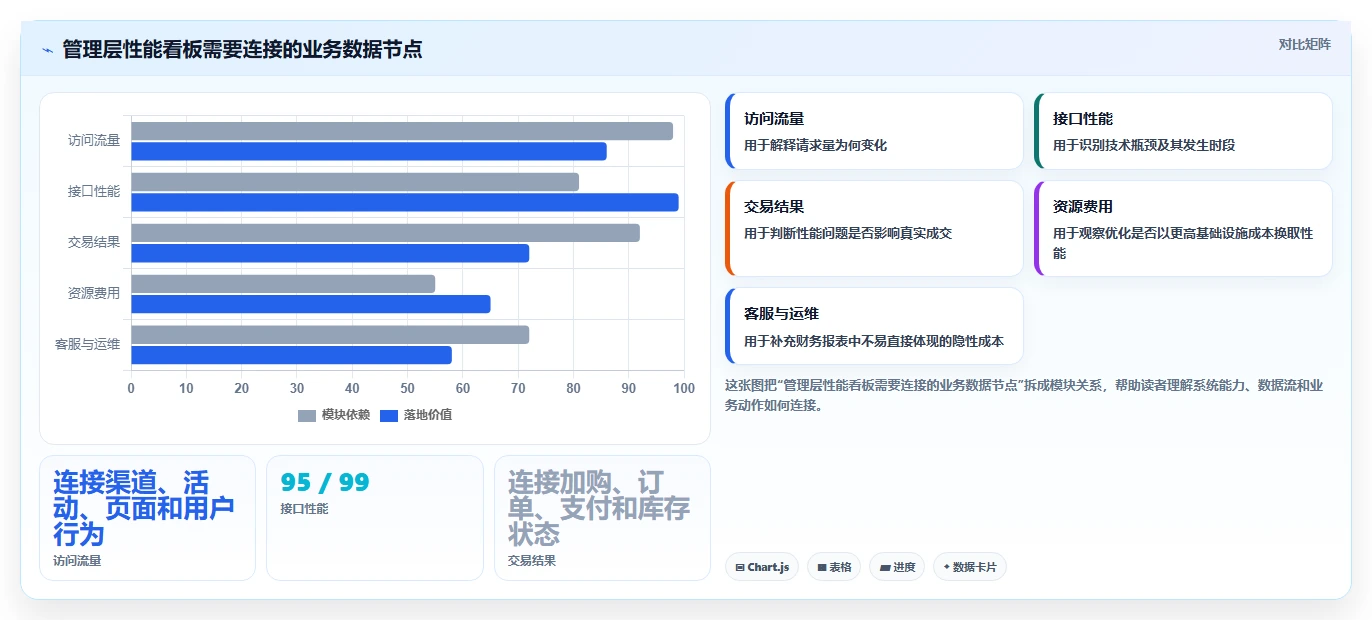Click the 客服与运维 y-axis label
Viewport: 1372px width, 620px height.
click(x=88, y=345)
